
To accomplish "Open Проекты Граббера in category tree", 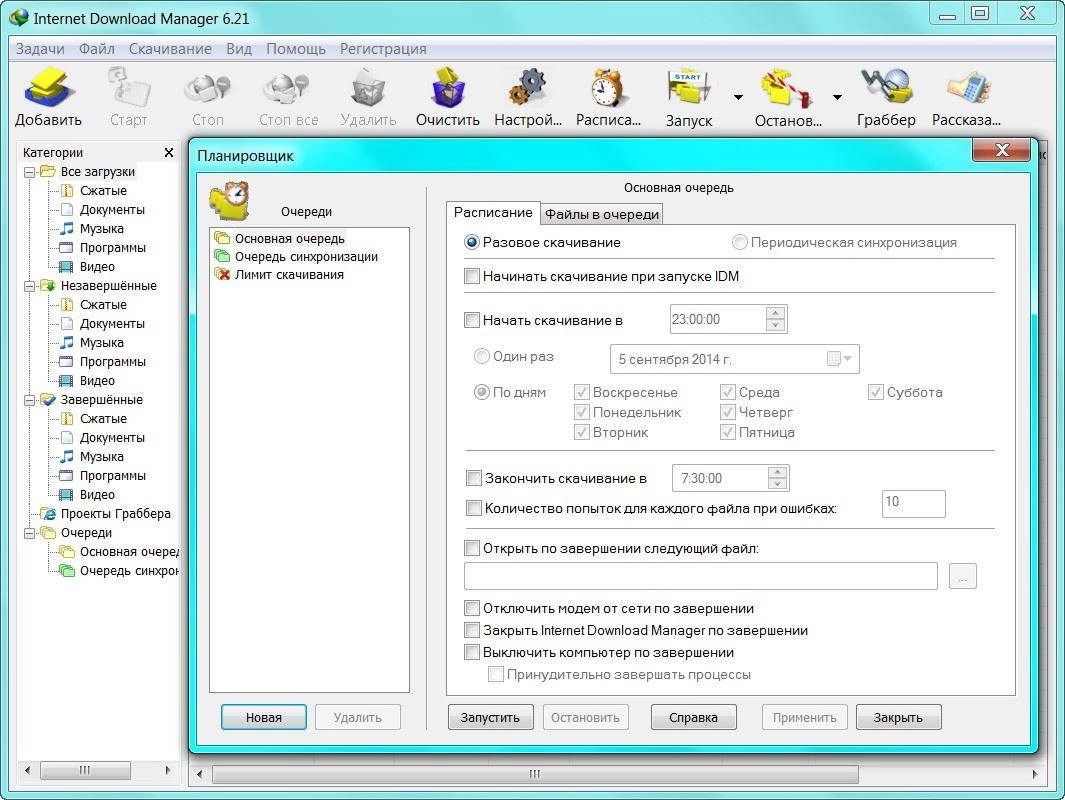I will pos(115,514).
